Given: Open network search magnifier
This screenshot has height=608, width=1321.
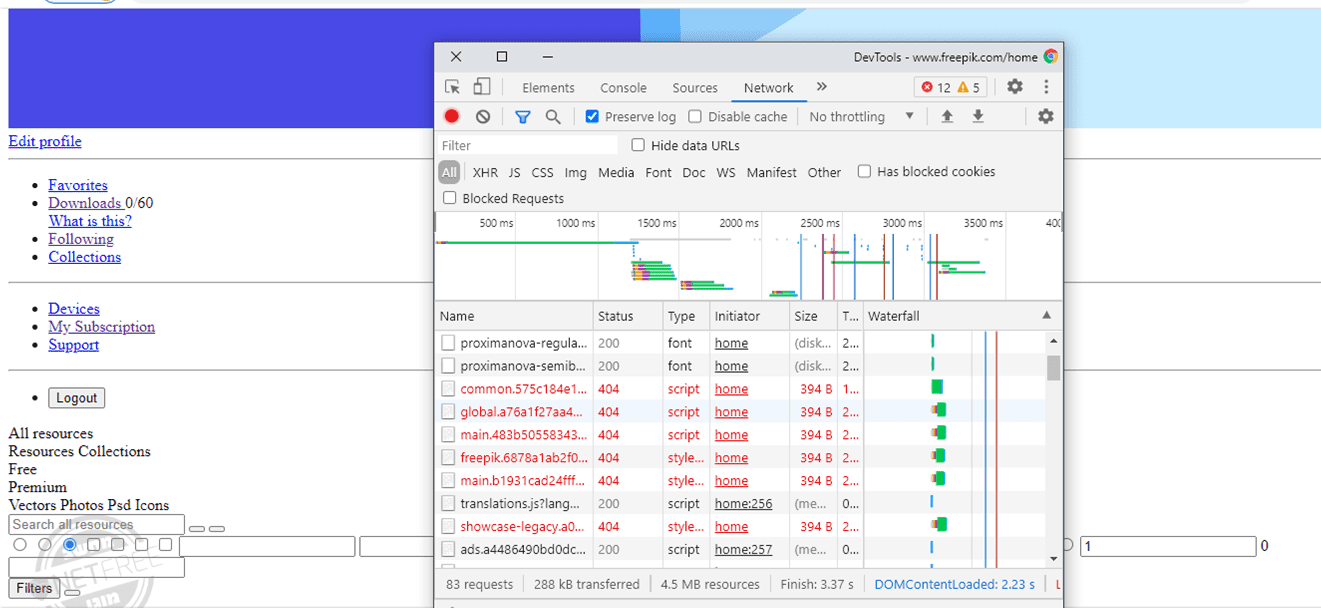Looking at the screenshot, I should tap(553, 117).
